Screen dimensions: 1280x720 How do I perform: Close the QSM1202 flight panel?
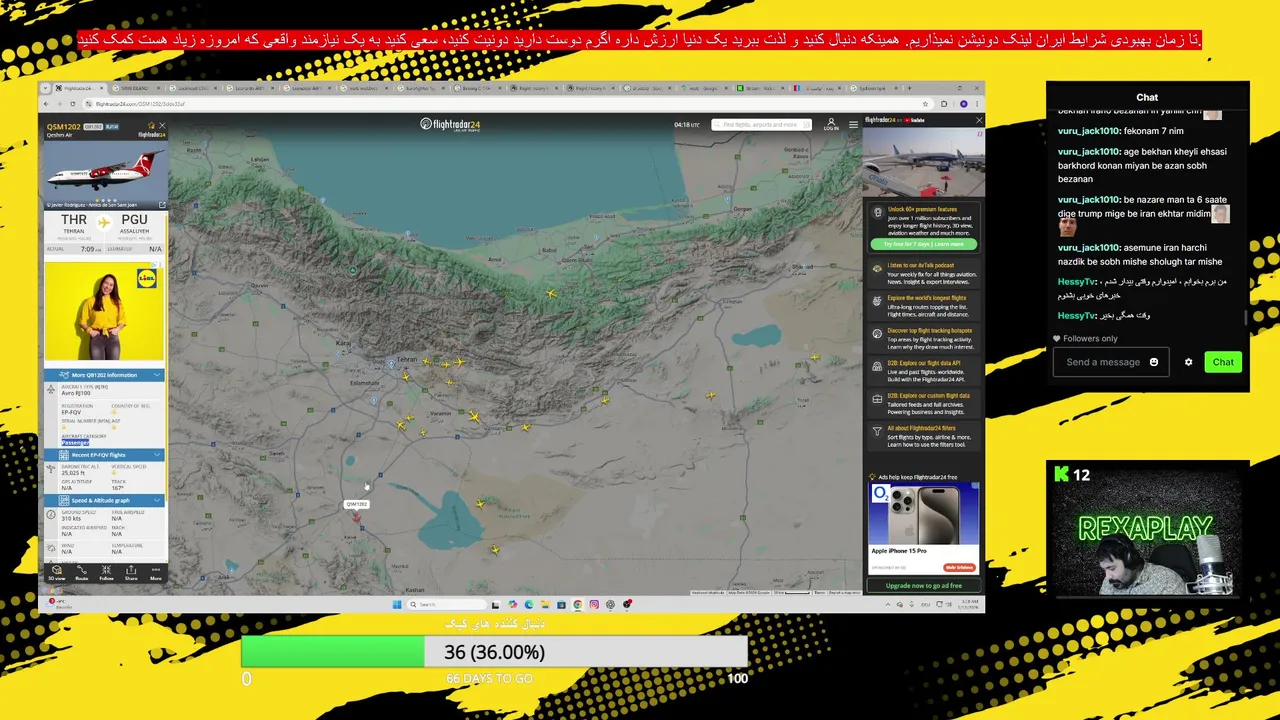tap(162, 126)
